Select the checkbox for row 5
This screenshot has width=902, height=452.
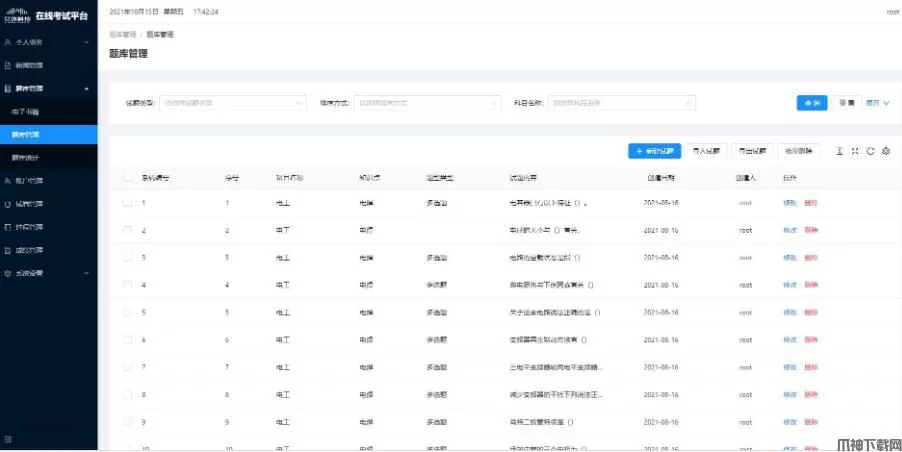pyautogui.click(x=127, y=312)
